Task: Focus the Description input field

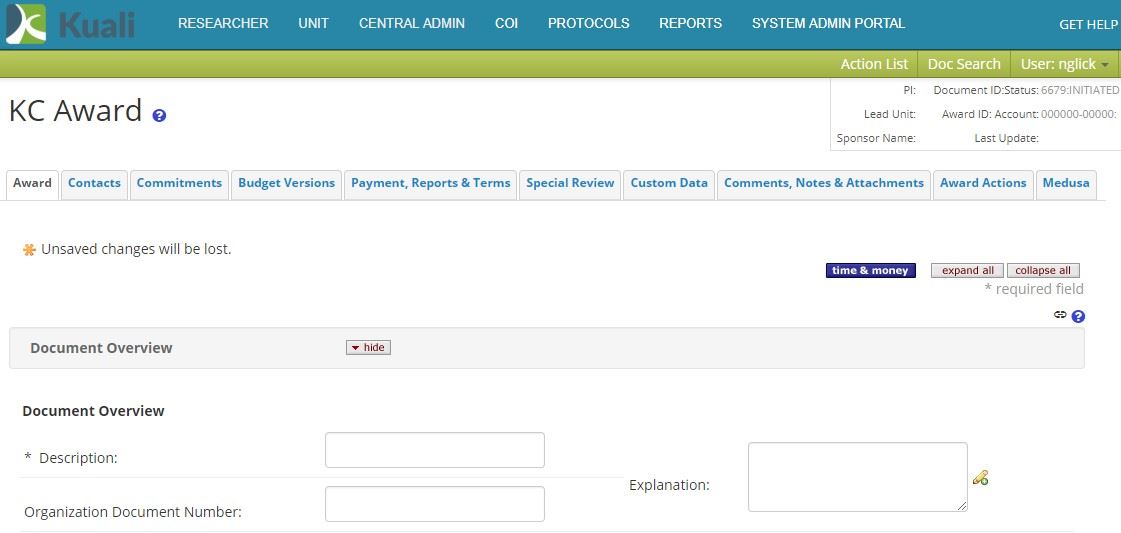Action: (x=434, y=450)
